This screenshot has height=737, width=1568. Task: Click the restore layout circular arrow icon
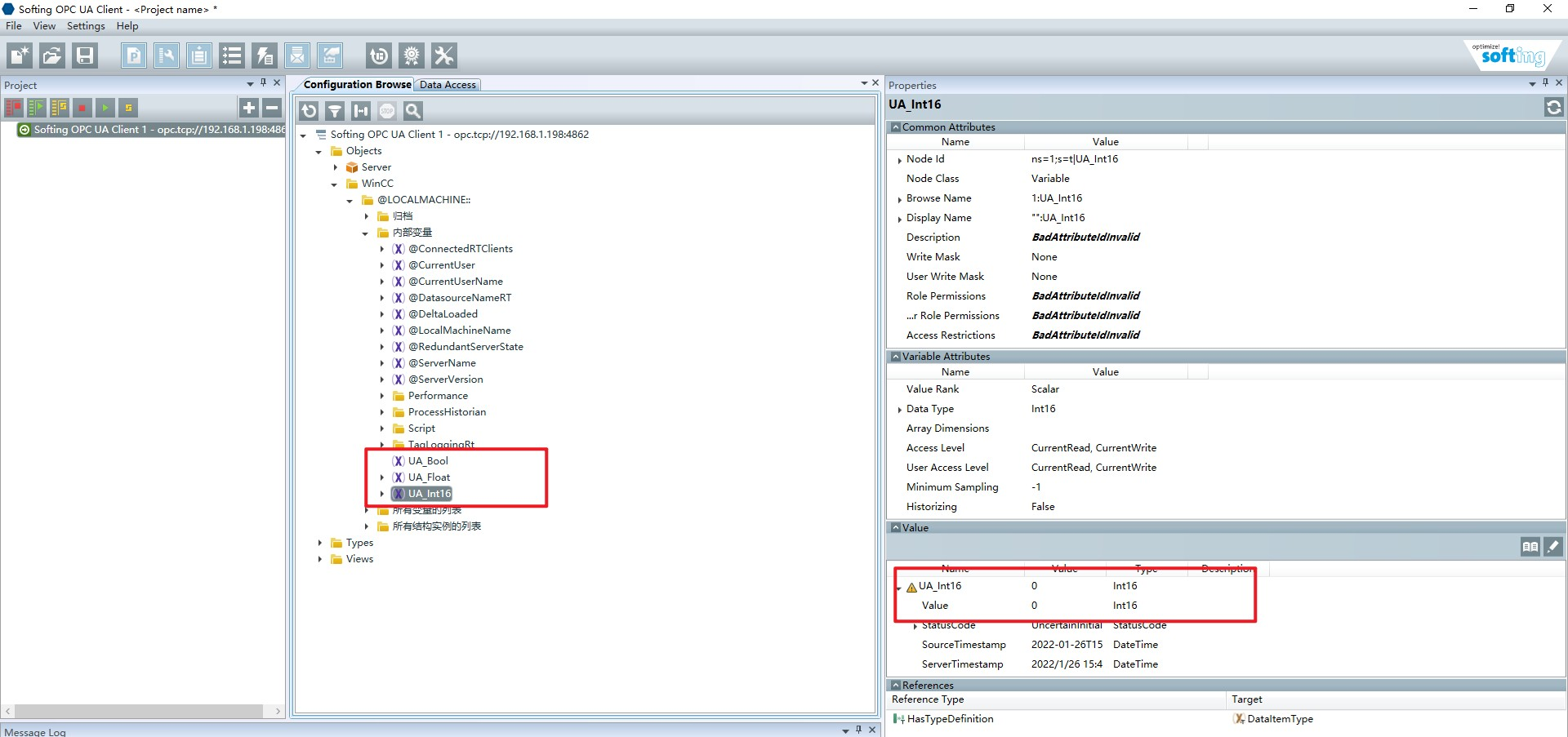pyautogui.click(x=379, y=55)
